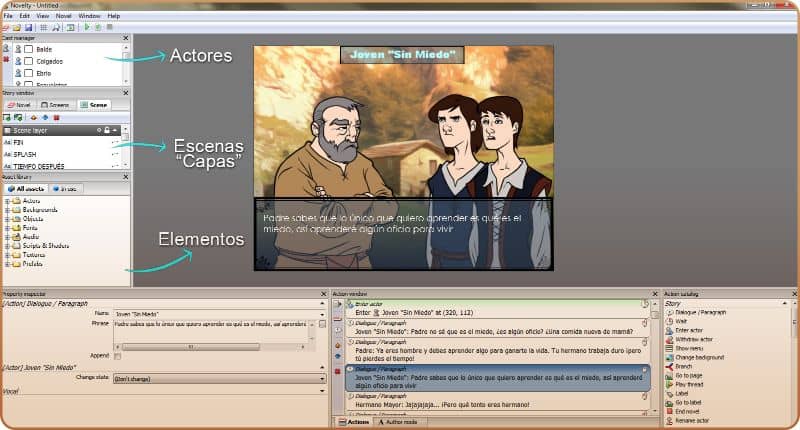Add a Label action from catalog

677,394
